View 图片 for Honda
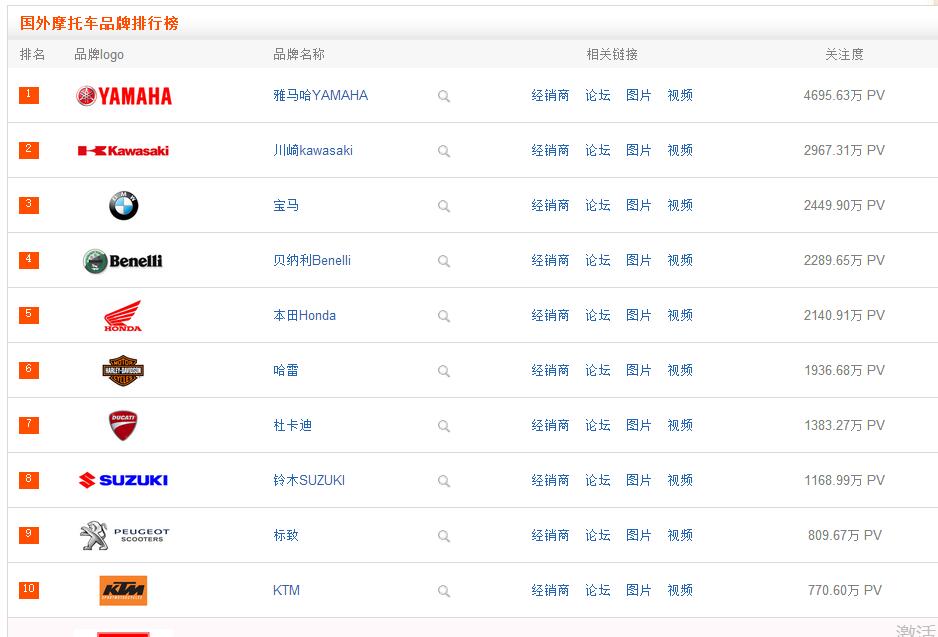The image size is (938, 637). (638, 316)
